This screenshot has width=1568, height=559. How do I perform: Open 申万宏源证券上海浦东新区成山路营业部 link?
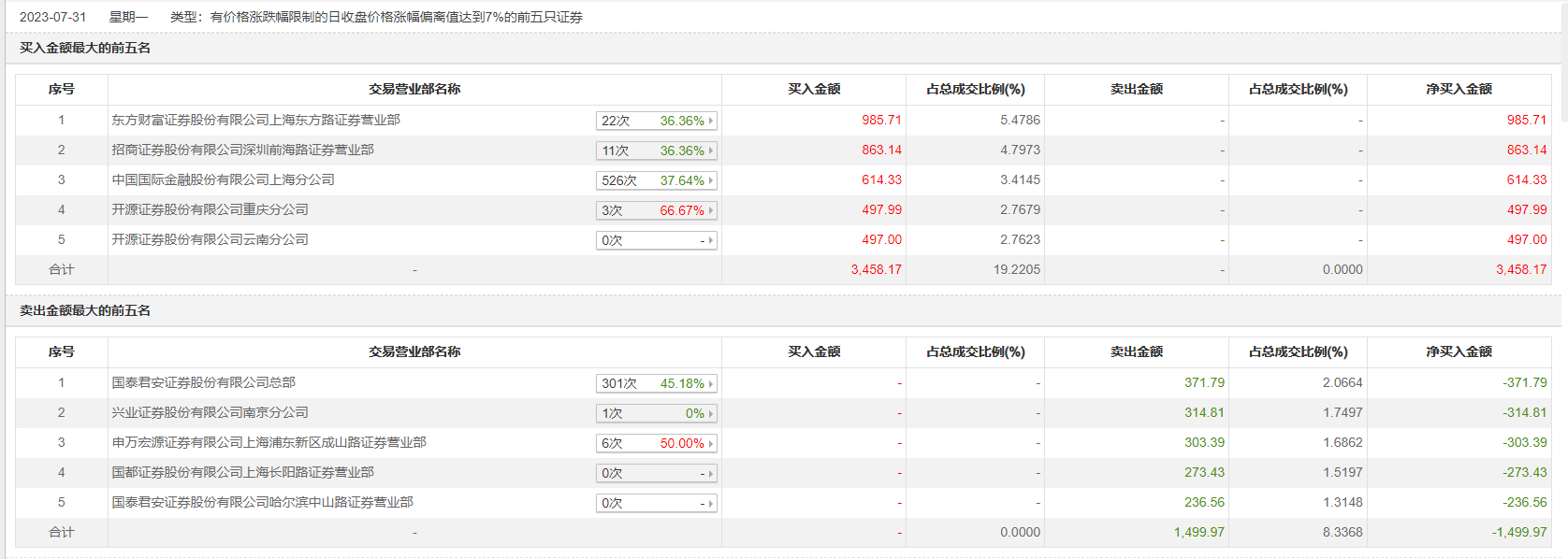[269, 442]
